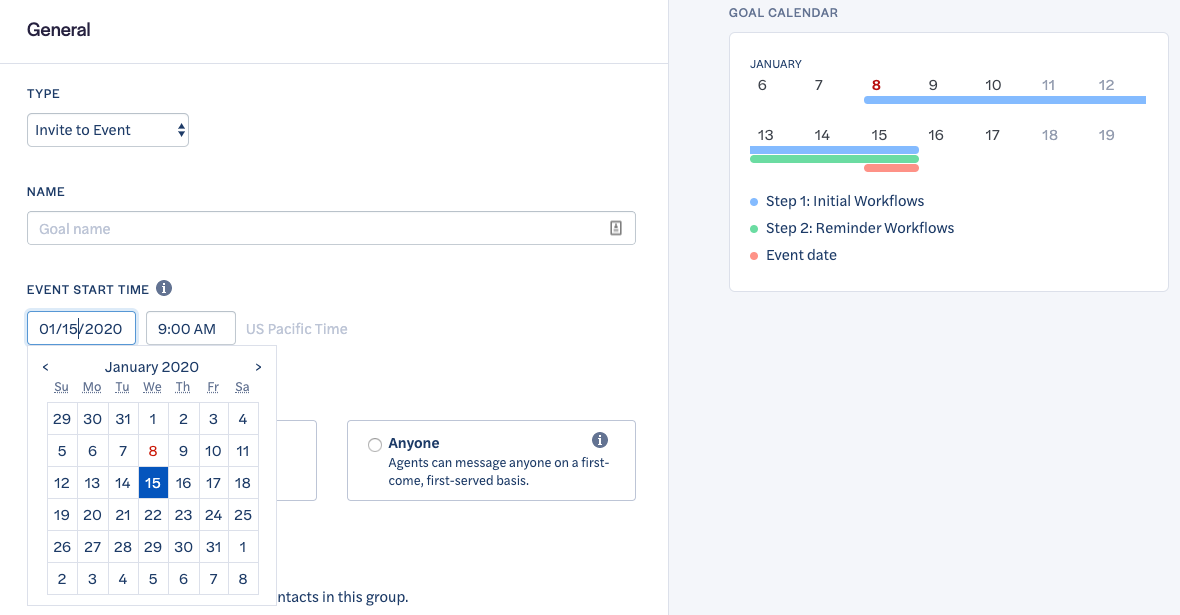Click the 9:00 AM time field
Image resolution: width=1180 pixels, height=615 pixels.
pos(190,328)
